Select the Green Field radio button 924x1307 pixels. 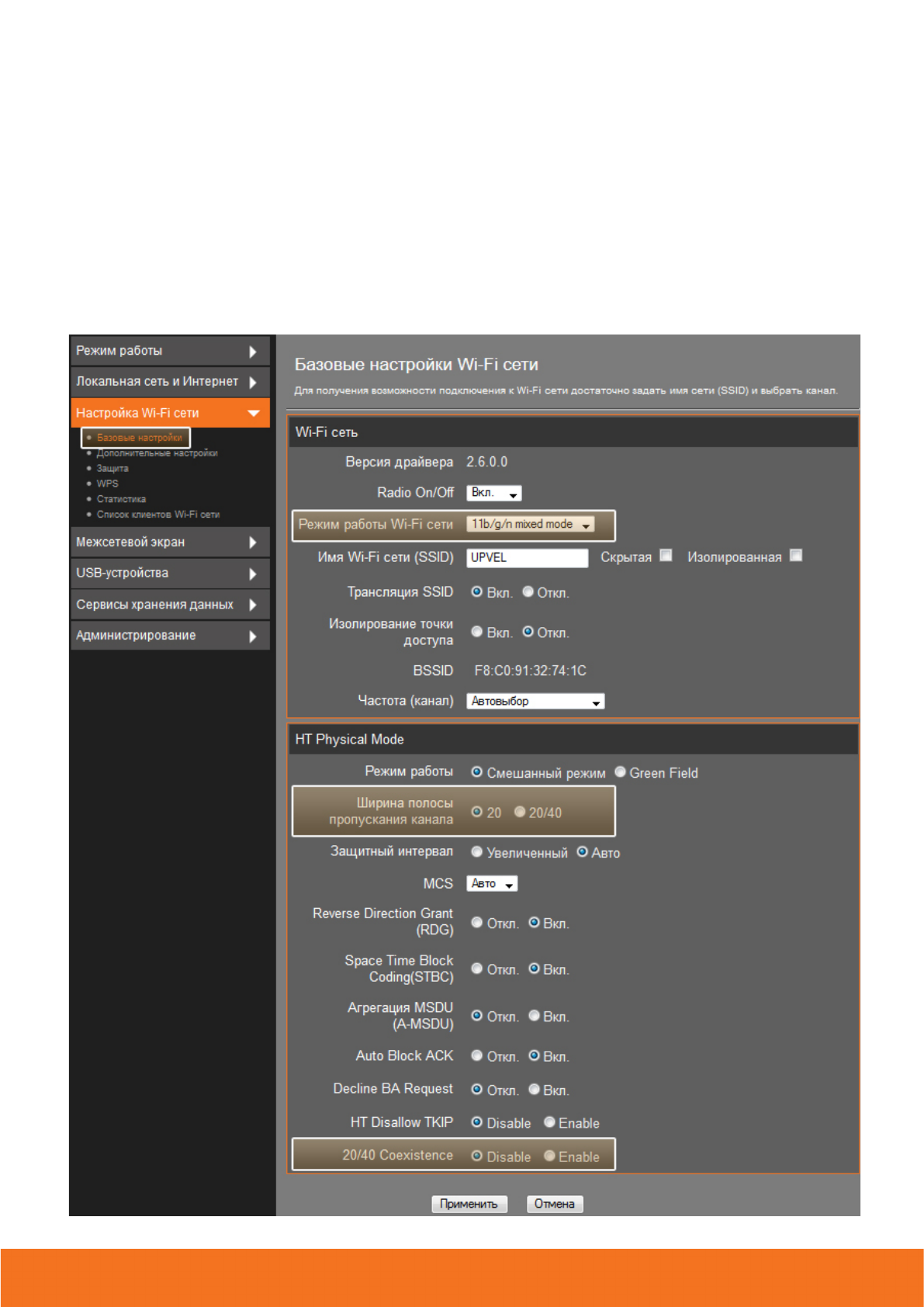pos(620,772)
